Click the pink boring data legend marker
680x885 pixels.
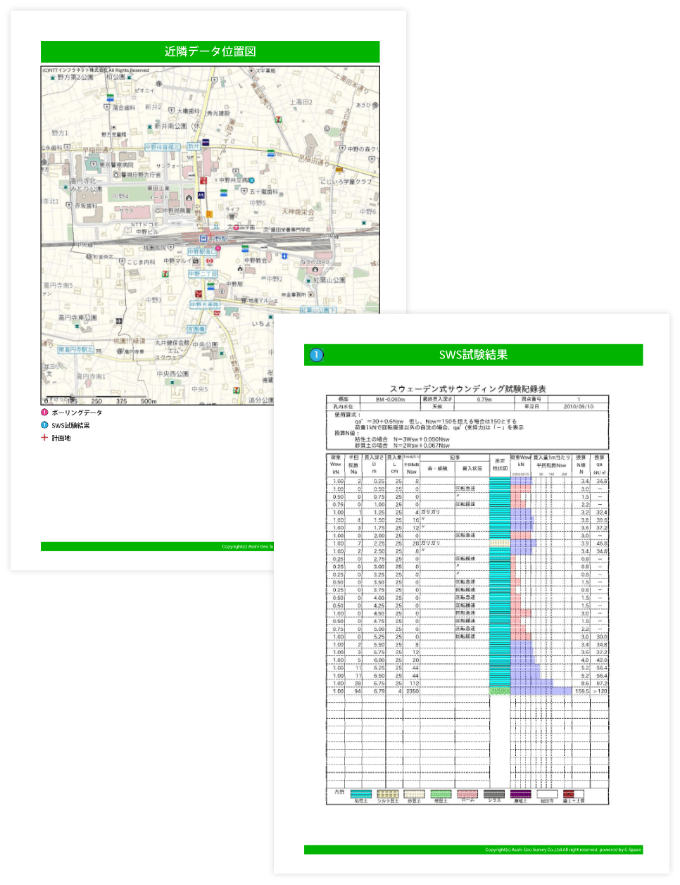(45, 413)
